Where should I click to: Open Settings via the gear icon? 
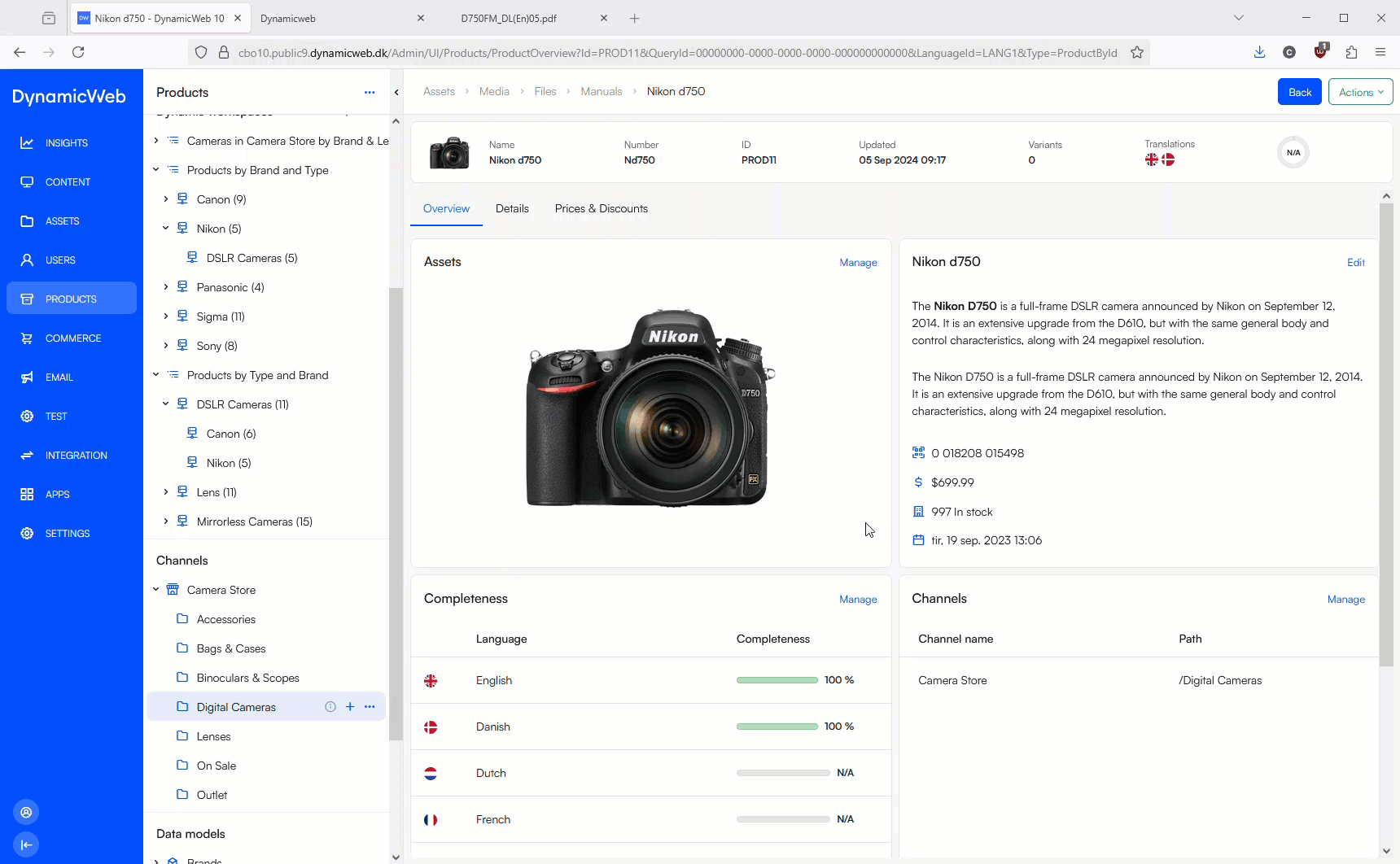point(27,533)
